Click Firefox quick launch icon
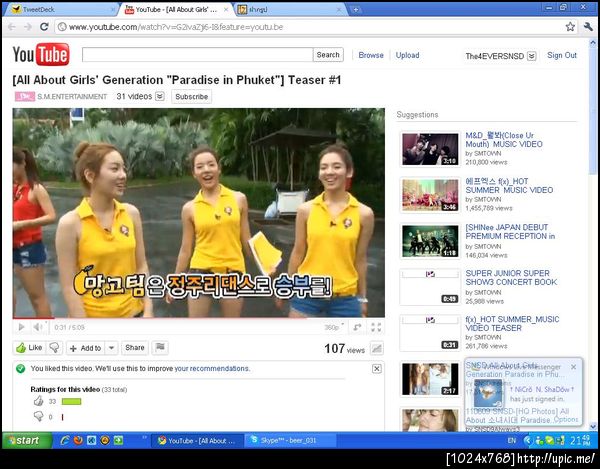This screenshot has height=469, width=600. (78, 440)
